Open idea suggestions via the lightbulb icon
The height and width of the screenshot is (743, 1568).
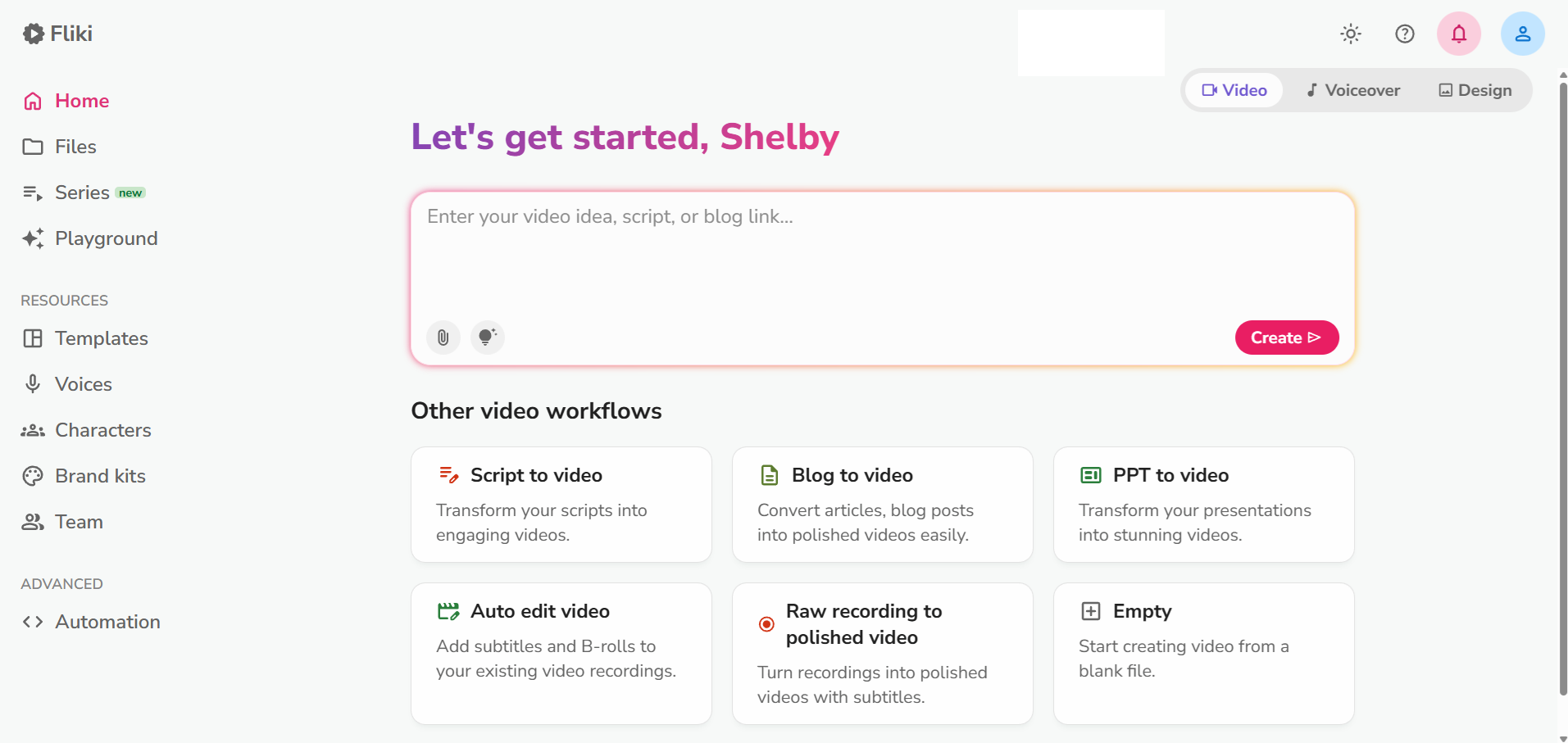(x=488, y=337)
